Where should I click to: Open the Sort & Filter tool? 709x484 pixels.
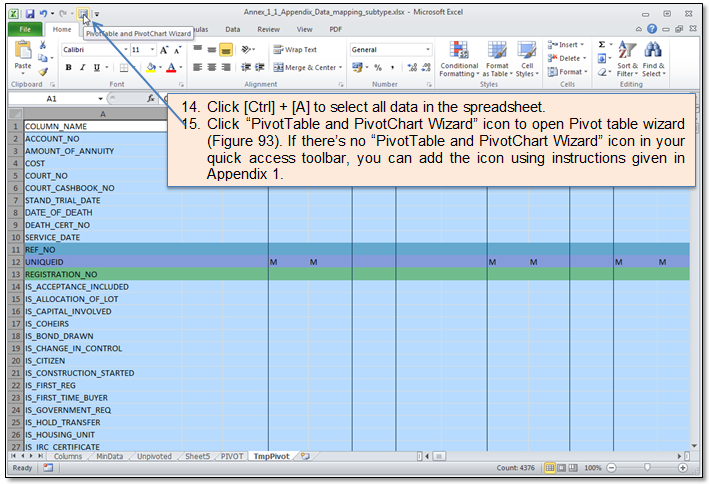(x=627, y=60)
